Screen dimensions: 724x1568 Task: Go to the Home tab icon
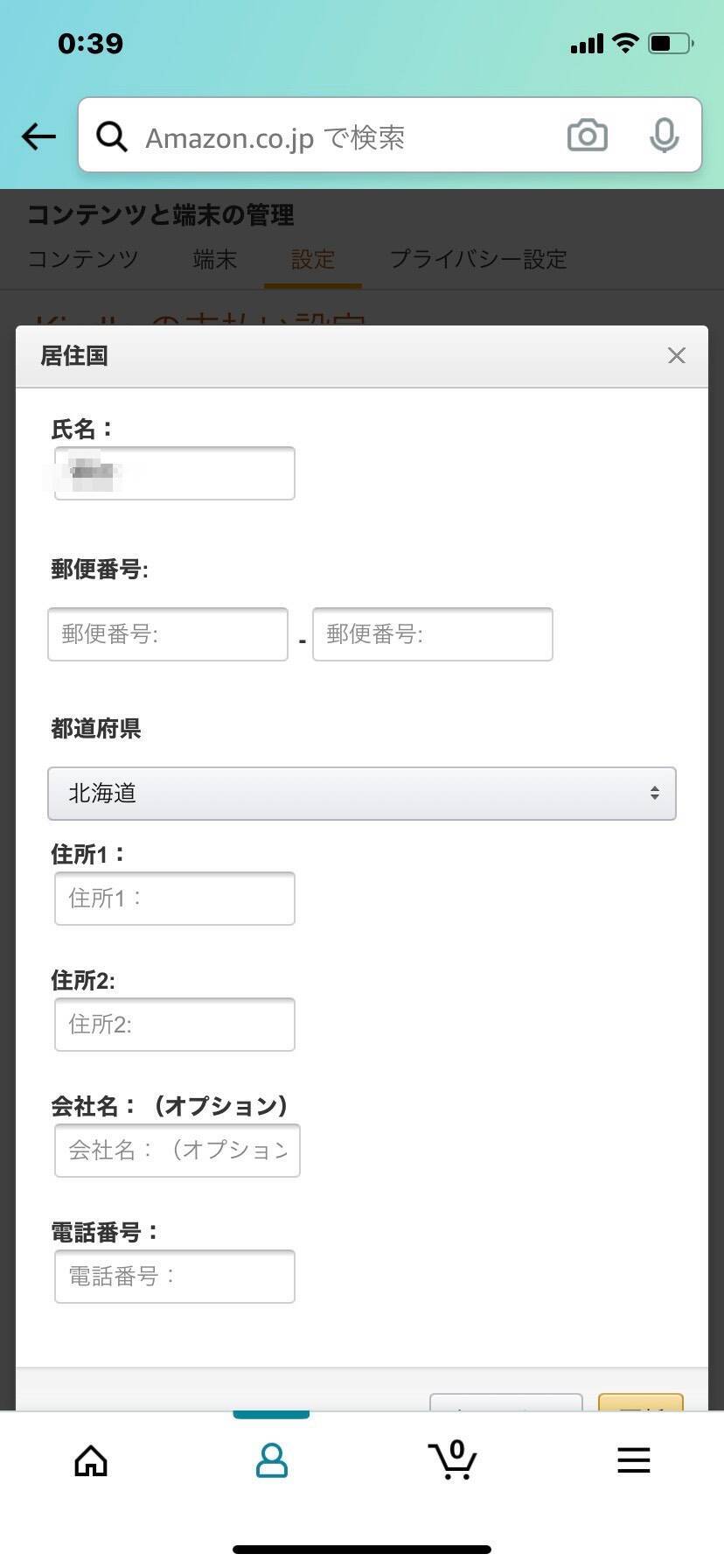pos(91,1460)
